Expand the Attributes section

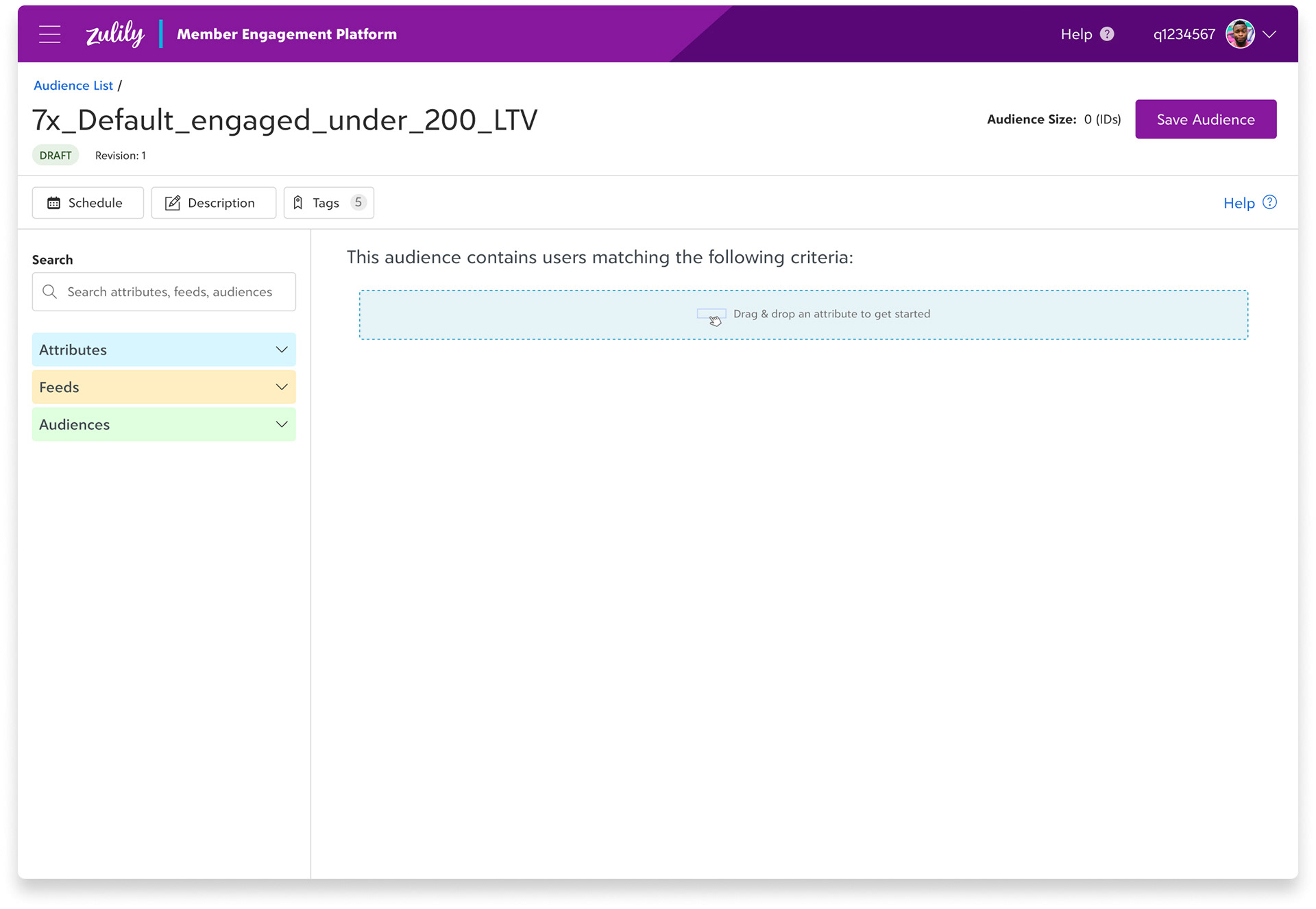click(x=164, y=350)
